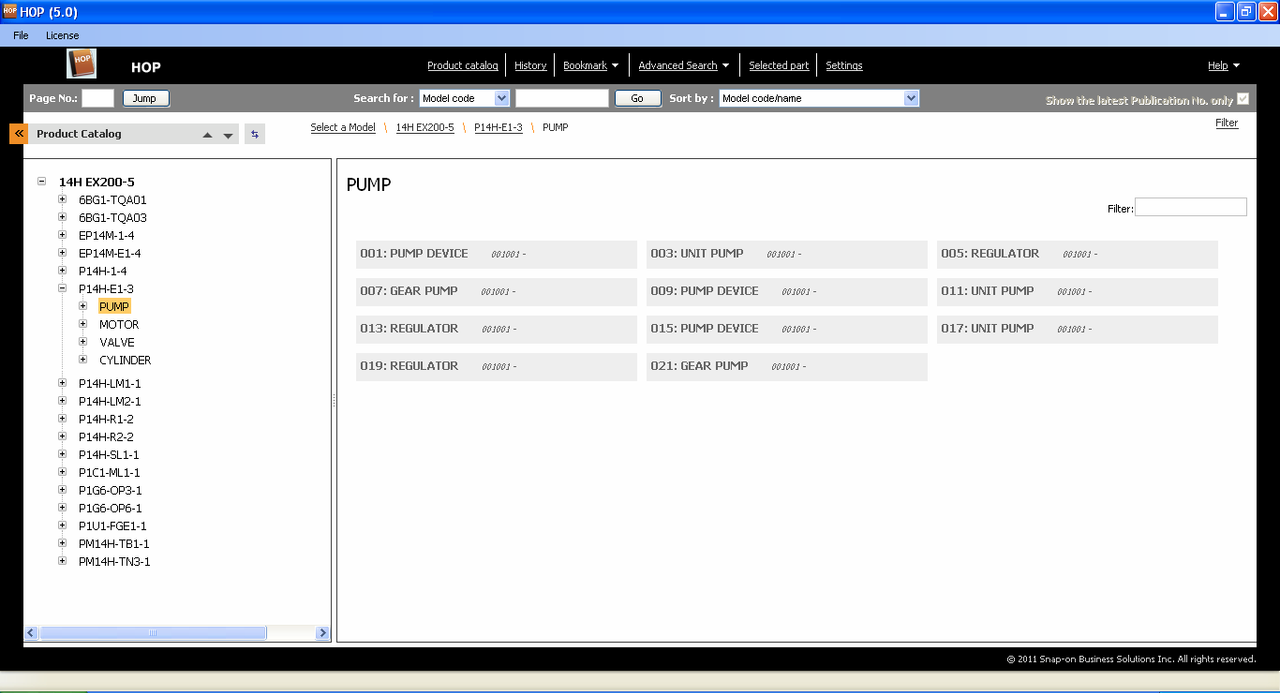The width and height of the screenshot is (1280, 693).
Task: Expand the EP14M-1-4 tree node
Action: point(62,235)
